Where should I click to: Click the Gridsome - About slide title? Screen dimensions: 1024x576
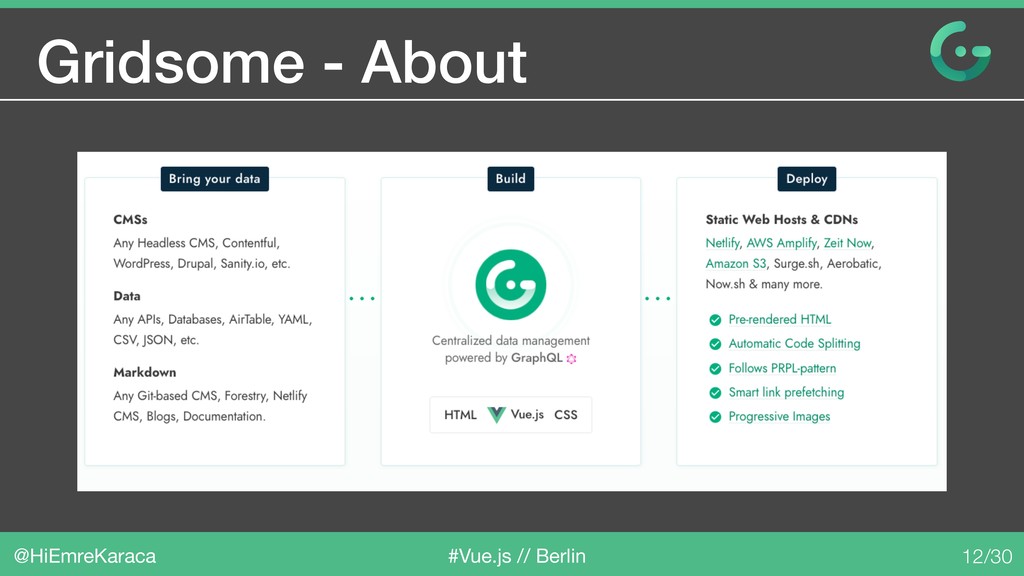click(281, 62)
